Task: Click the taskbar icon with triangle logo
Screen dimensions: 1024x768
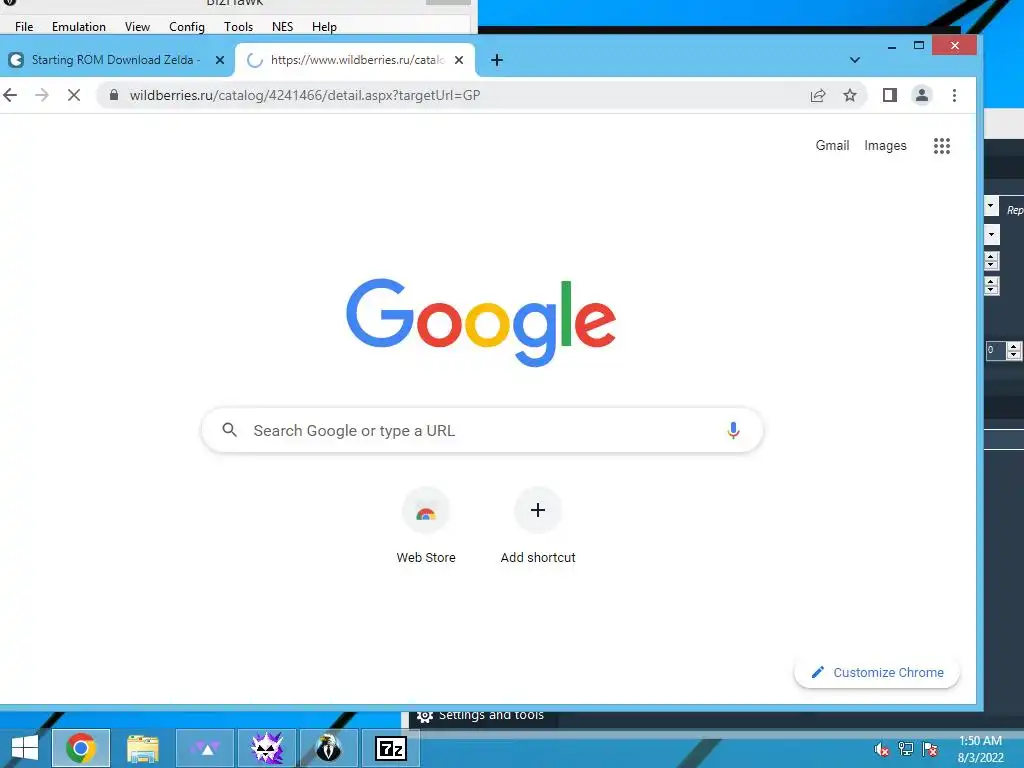Action: click(204, 748)
